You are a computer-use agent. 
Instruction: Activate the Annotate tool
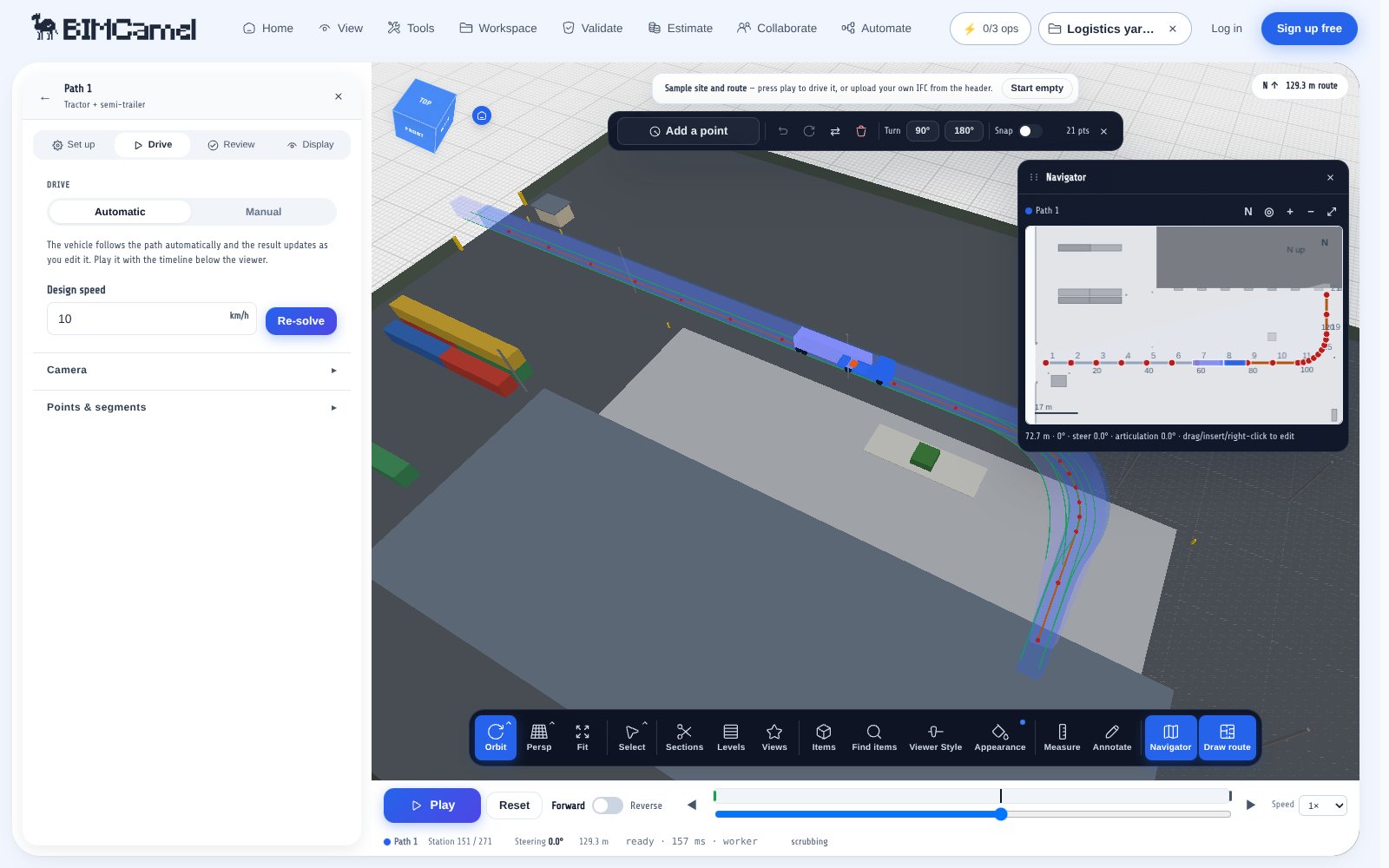(1112, 738)
